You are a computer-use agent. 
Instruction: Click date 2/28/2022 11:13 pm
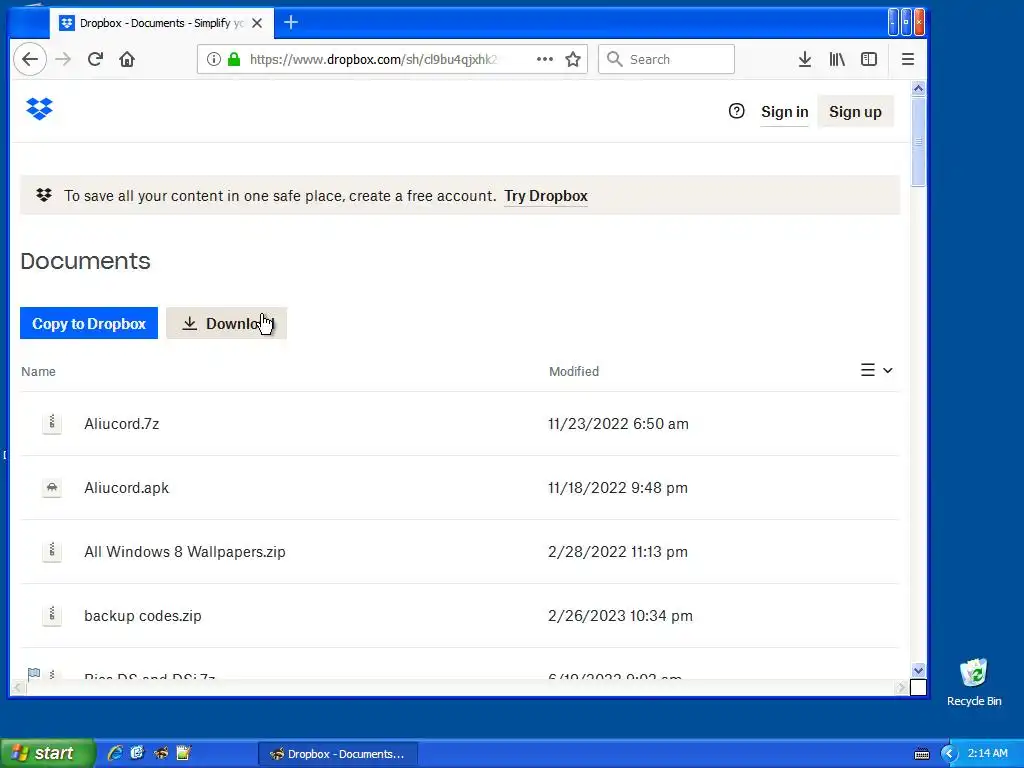(x=618, y=552)
